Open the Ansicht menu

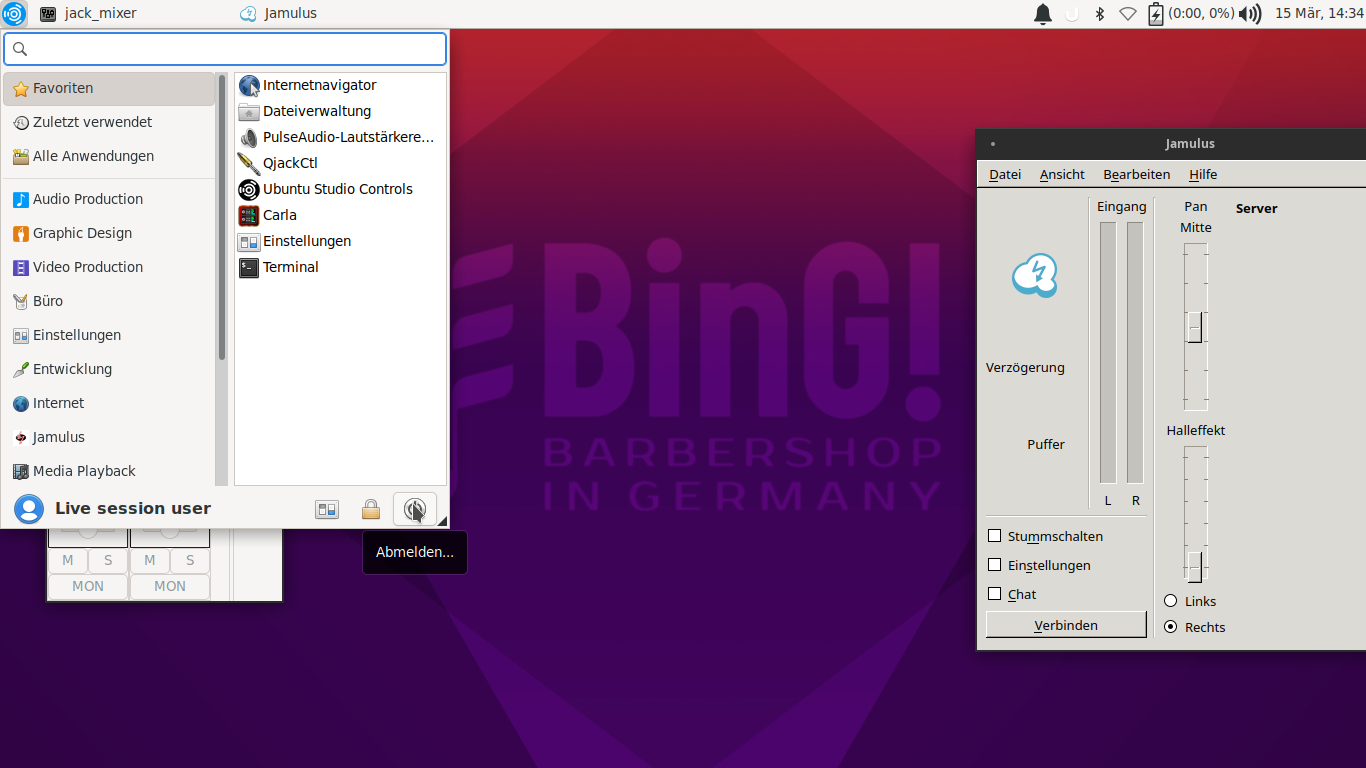[x=1062, y=174]
